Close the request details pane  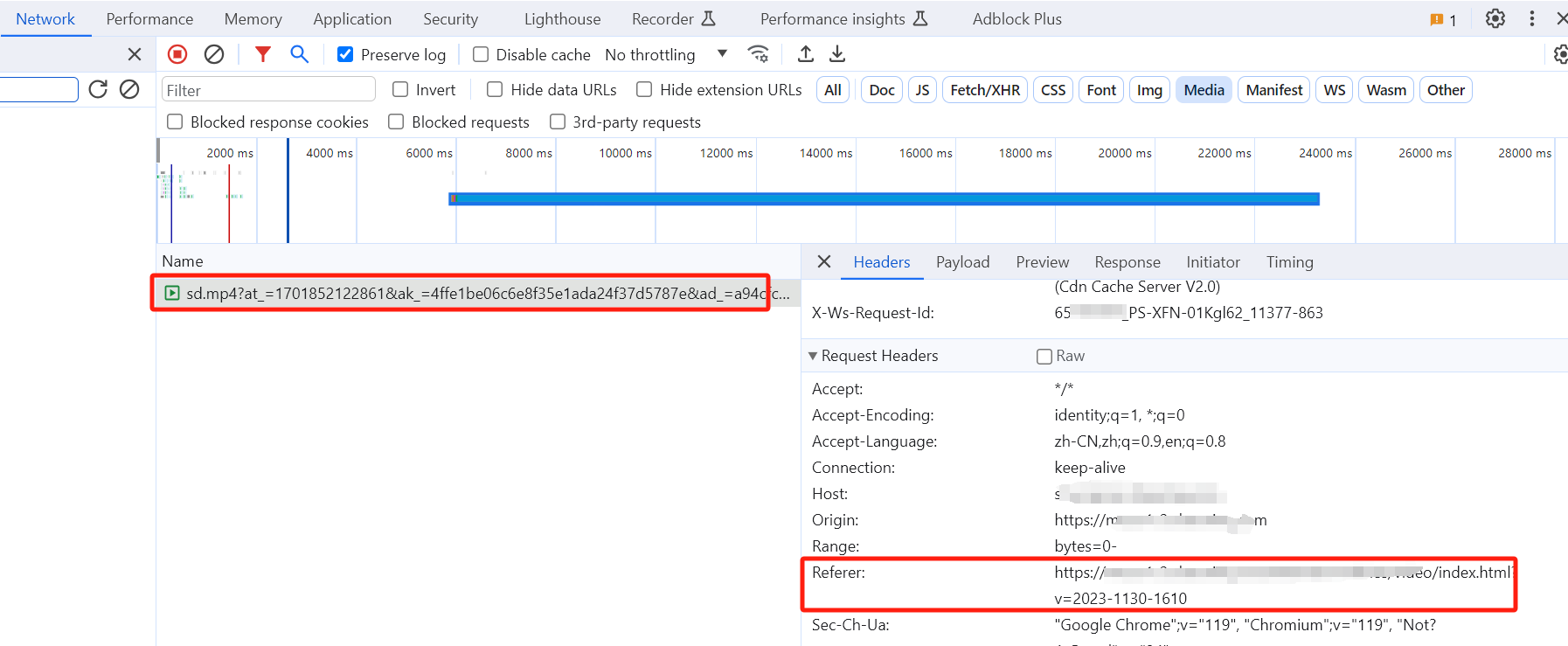point(823,261)
